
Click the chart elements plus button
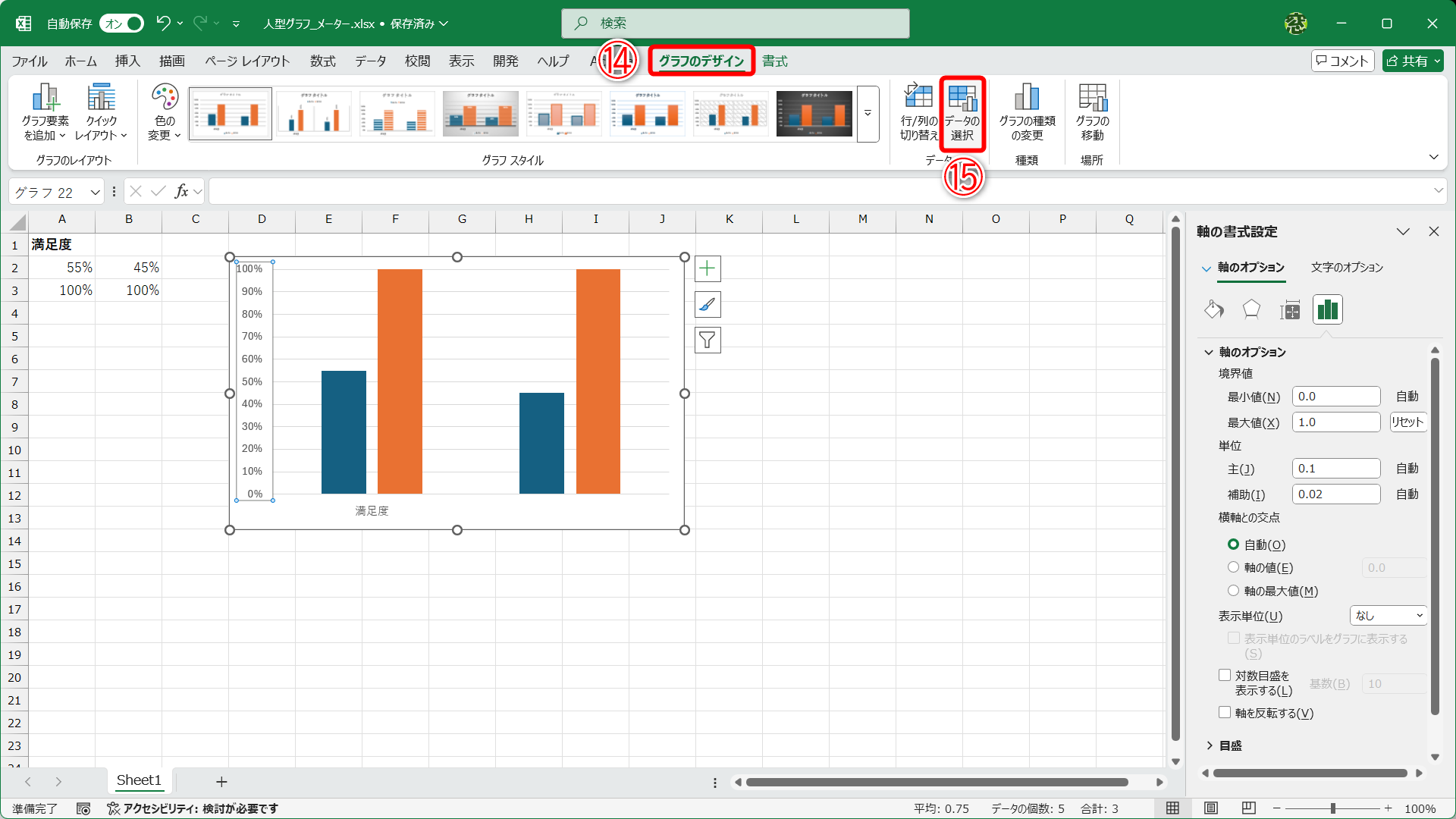click(708, 268)
